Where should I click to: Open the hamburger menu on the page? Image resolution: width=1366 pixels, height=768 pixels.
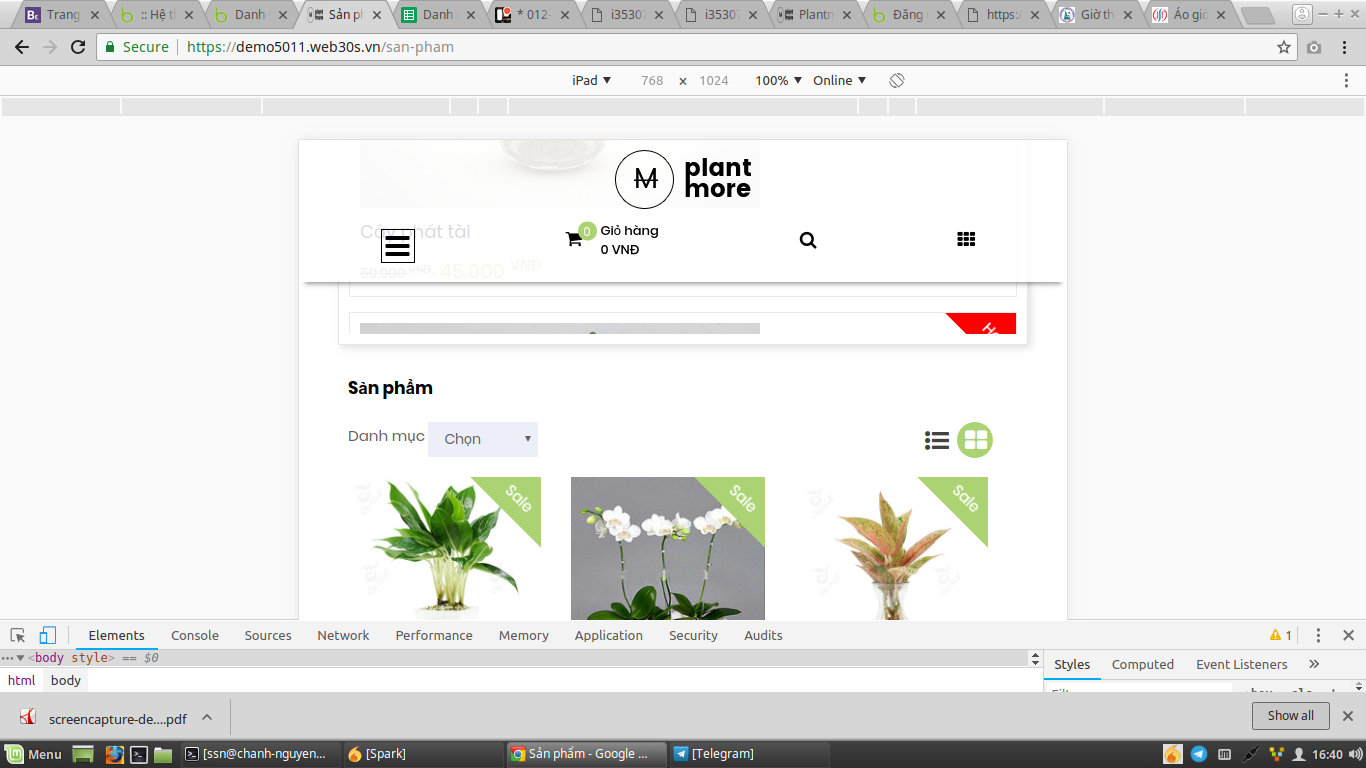point(398,245)
